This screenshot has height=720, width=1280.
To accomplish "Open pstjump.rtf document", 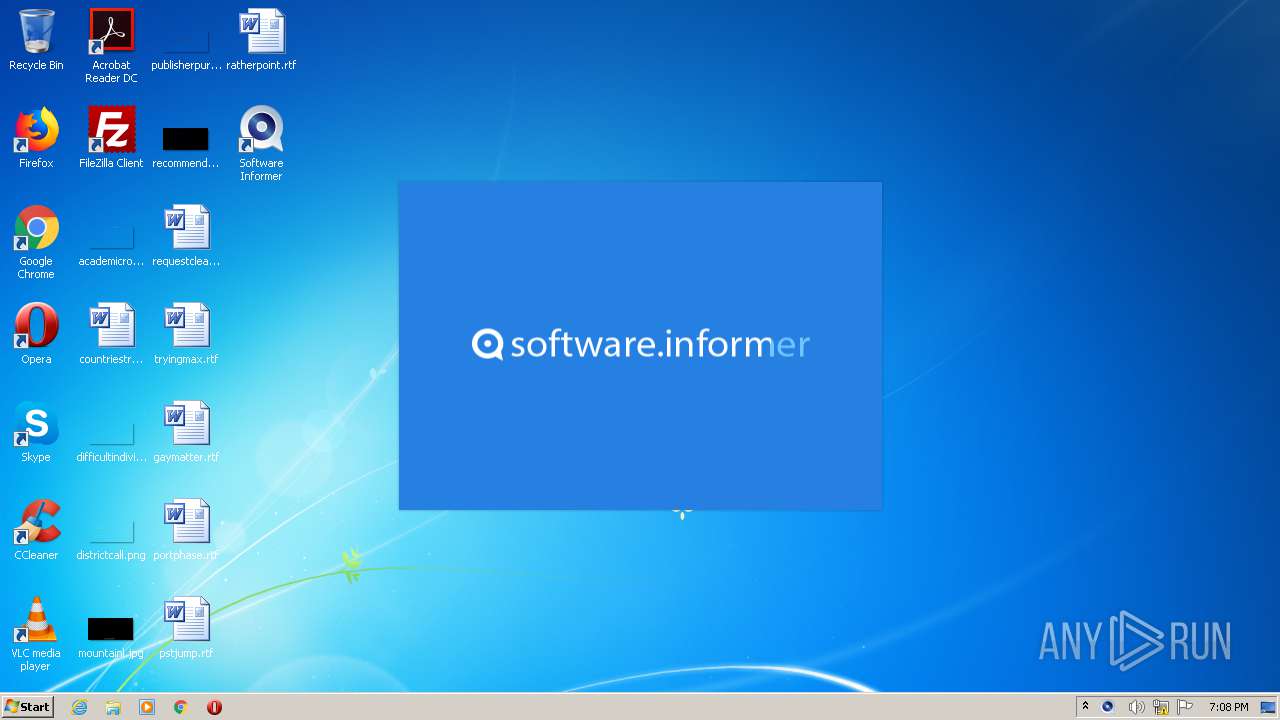I will tap(186, 628).
